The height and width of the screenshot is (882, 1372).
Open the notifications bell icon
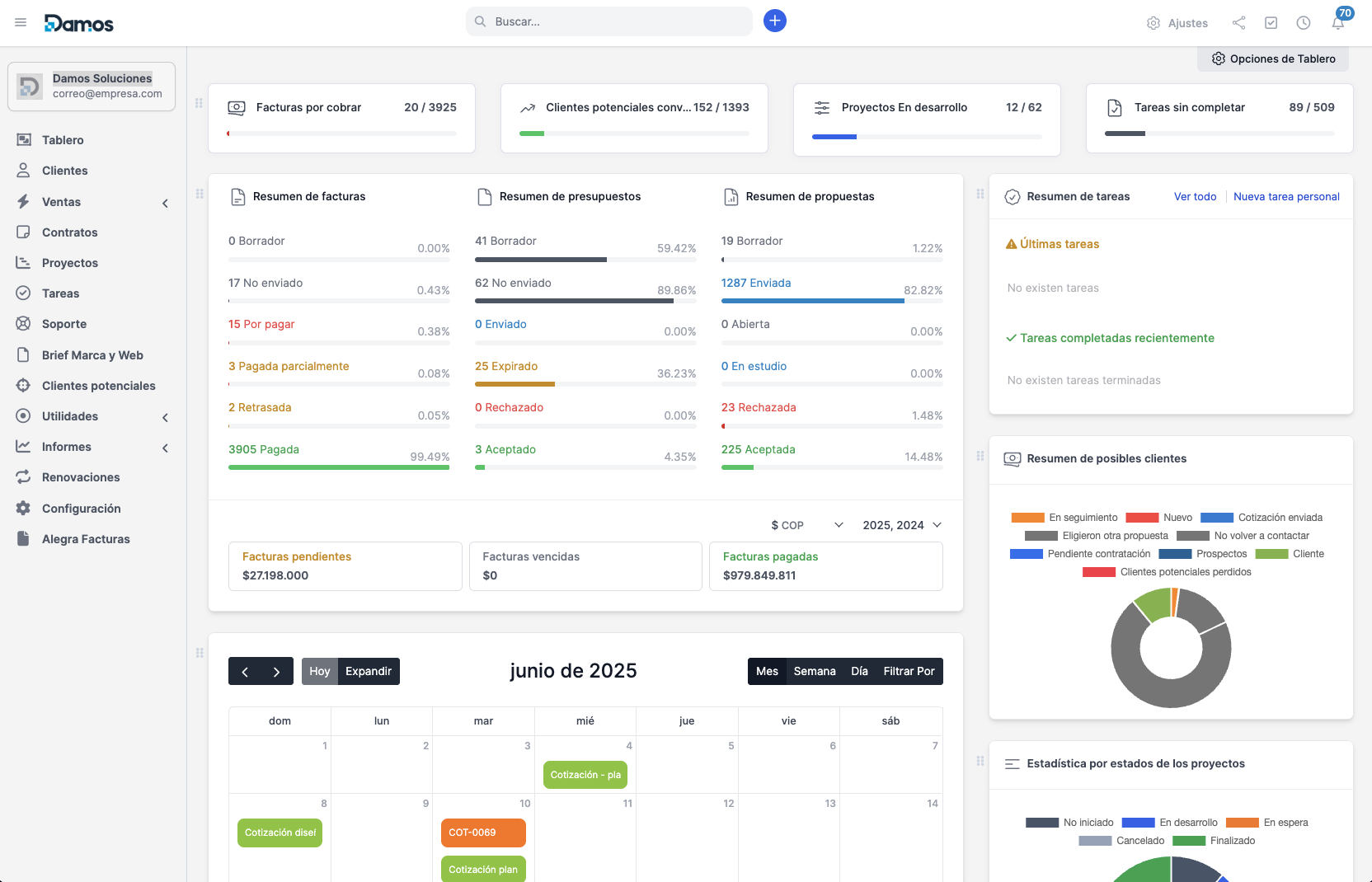[x=1337, y=23]
